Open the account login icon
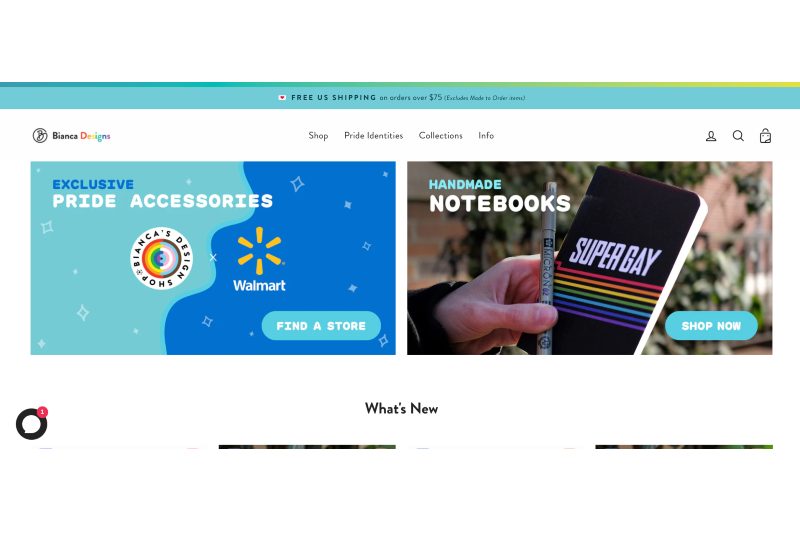Image resolution: width=800 pixels, height=533 pixels. [711, 136]
